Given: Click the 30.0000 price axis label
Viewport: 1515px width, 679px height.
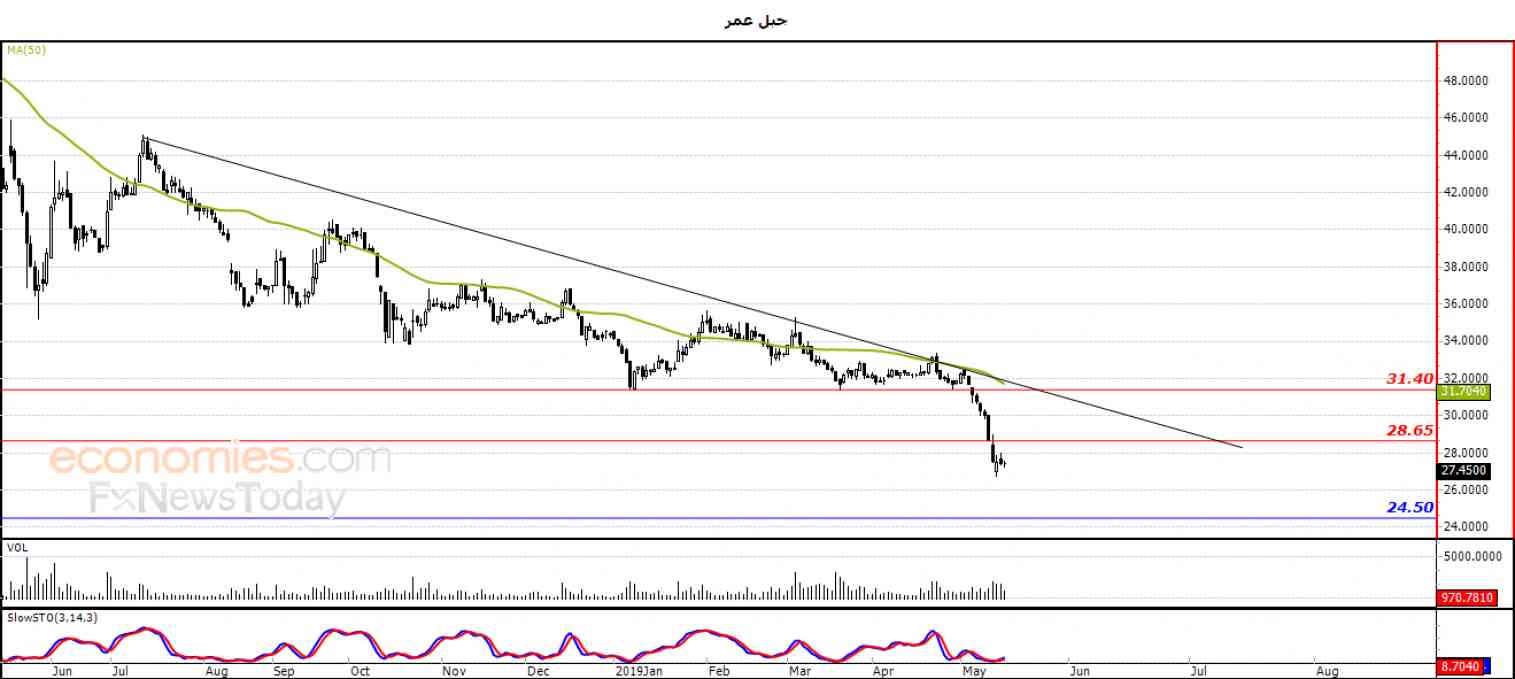Looking at the screenshot, I should click(x=1467, y=415).
